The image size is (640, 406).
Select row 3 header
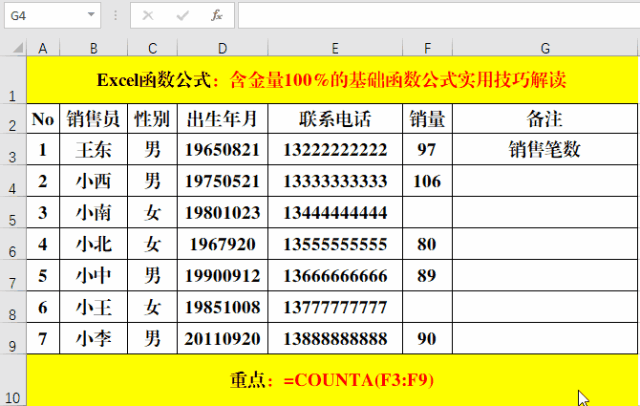(13, 149)
